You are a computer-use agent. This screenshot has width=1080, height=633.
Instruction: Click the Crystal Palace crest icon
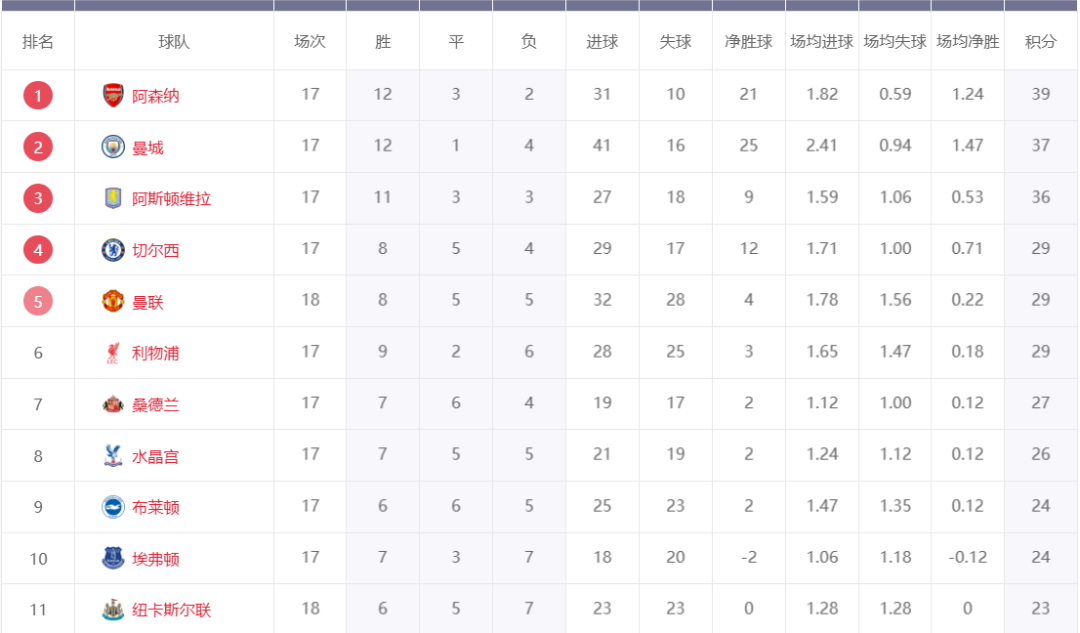pos(113,456)
